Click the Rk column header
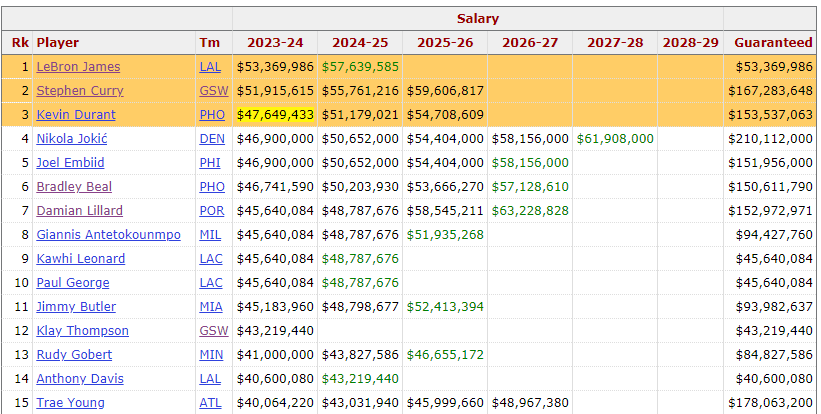 click(x=20, y=43)
